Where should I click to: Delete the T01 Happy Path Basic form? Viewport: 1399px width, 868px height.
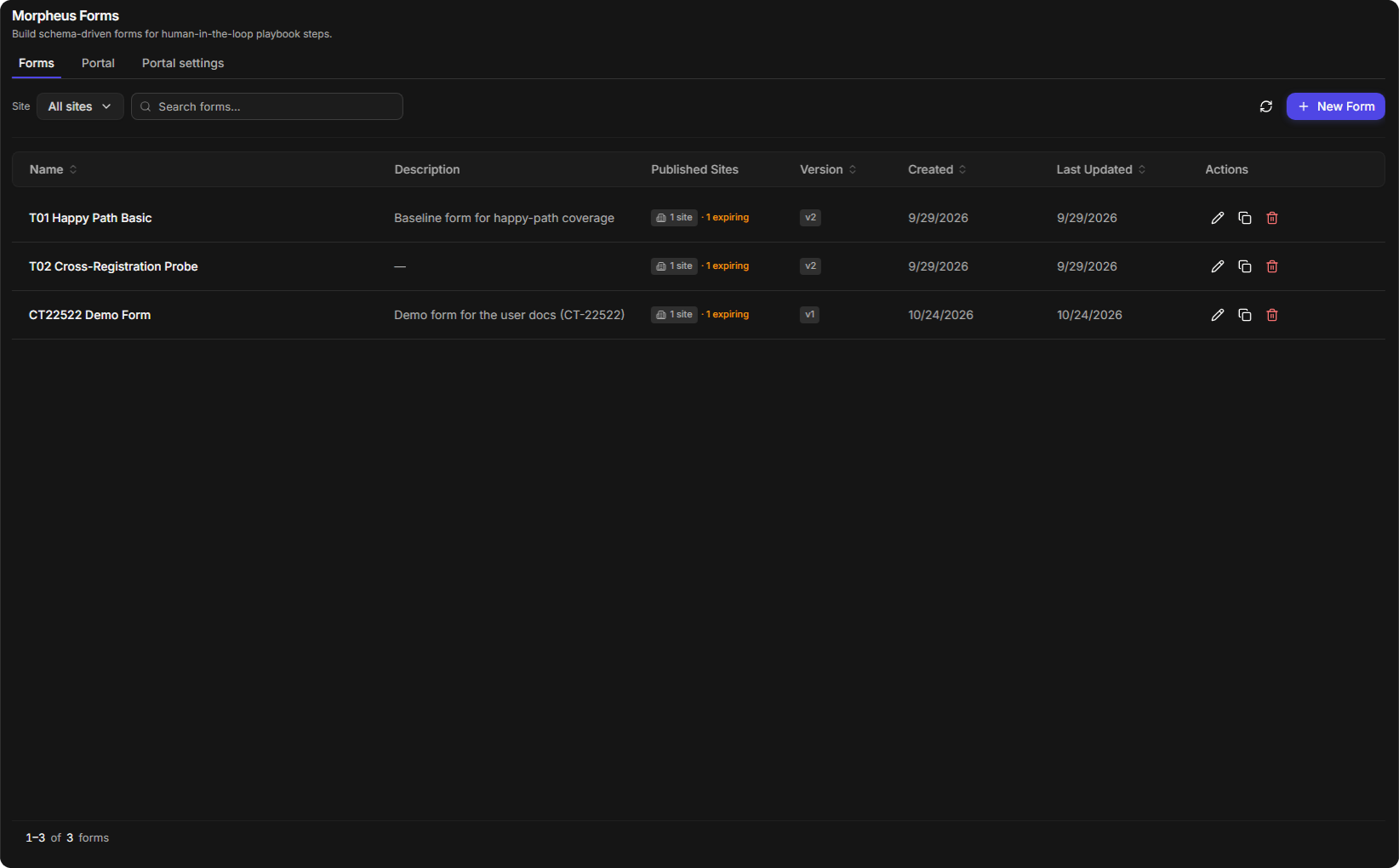click(1272, 218)
